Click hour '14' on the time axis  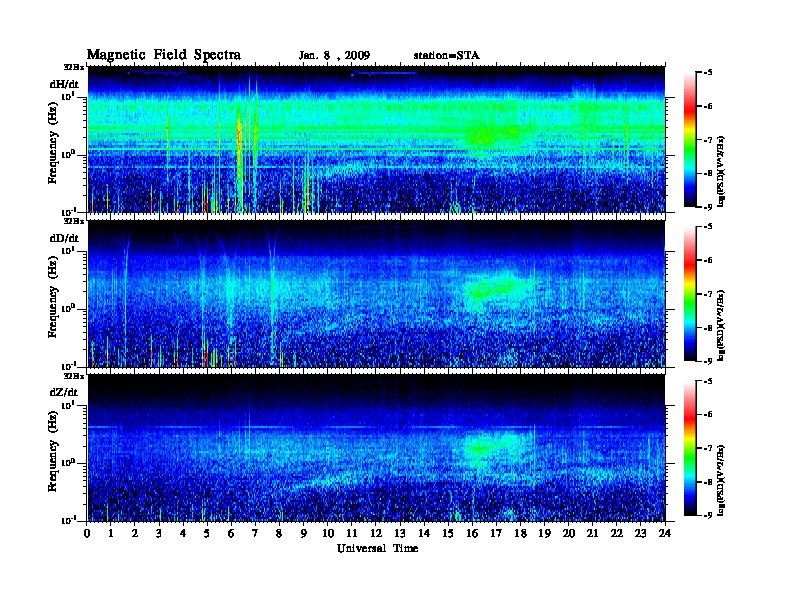tap(424, 533)
